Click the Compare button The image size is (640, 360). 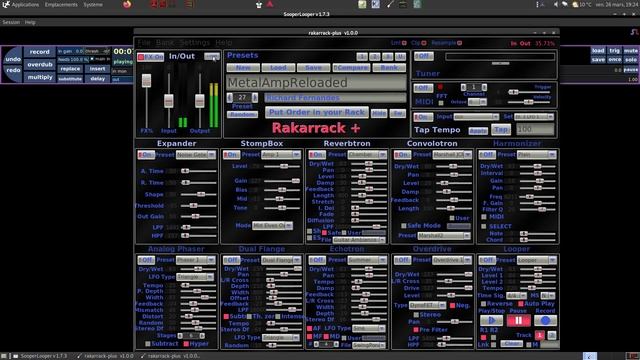[351, 68]
